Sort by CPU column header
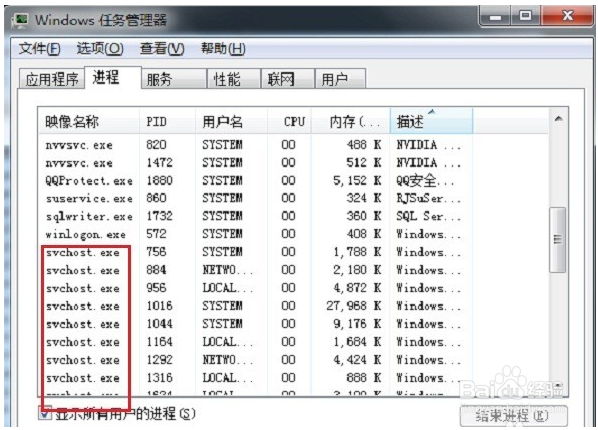This screenshot has width=598, height=430. 289,122
